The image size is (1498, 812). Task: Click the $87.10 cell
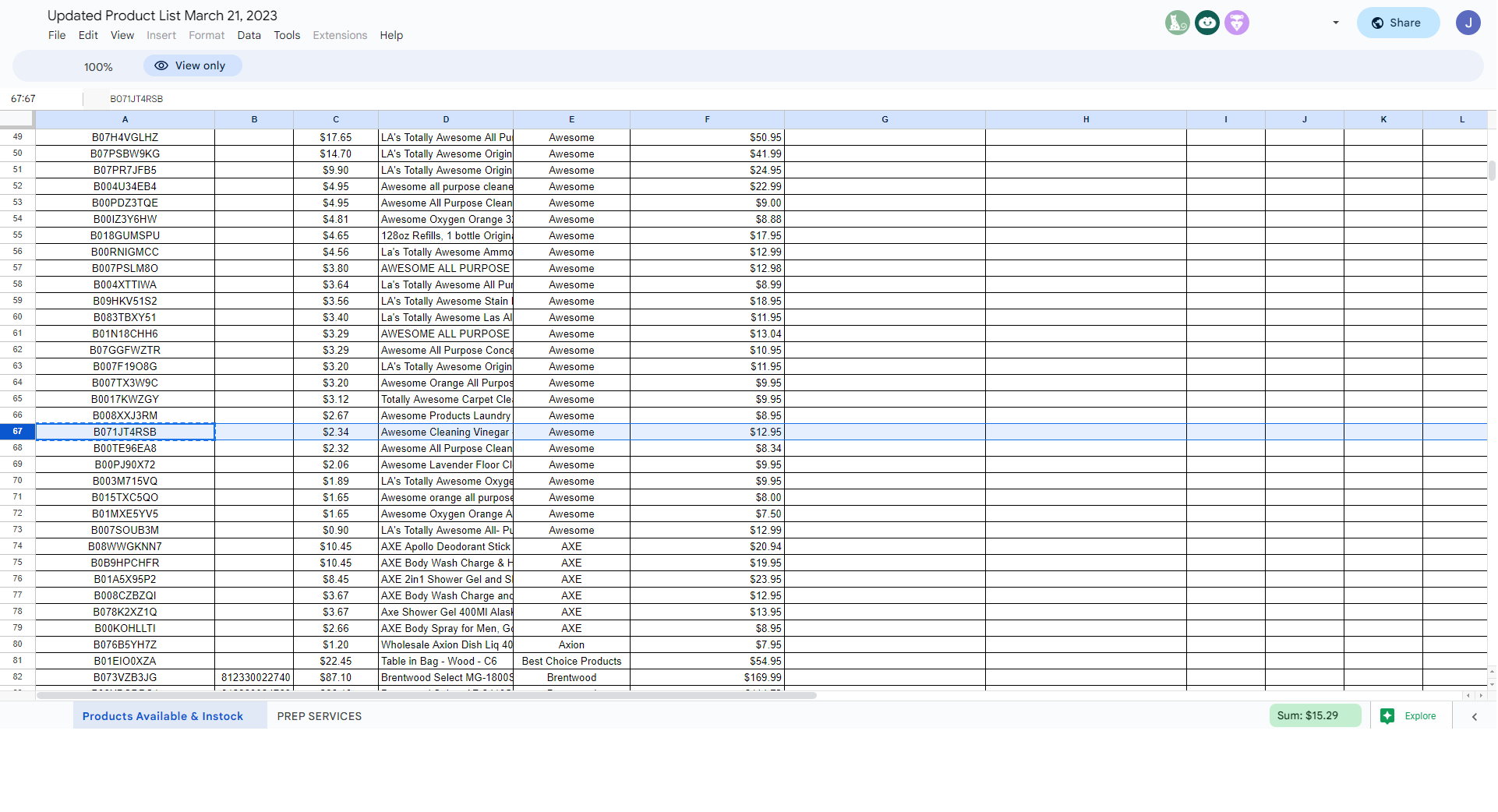(x=336, y=677)
